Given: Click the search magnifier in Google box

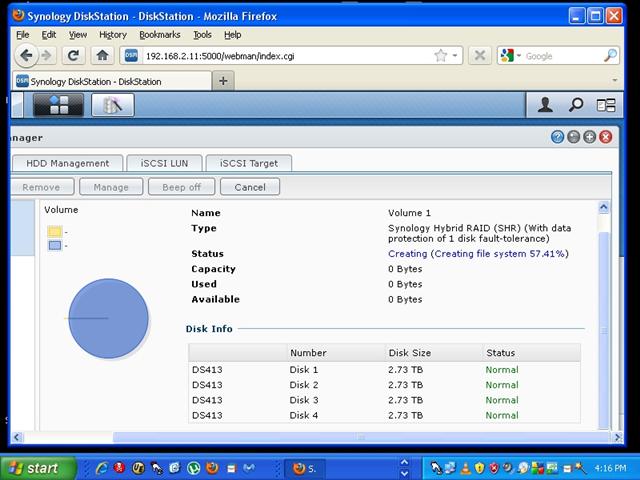Looking at the screenshot, I should point(610,55).
